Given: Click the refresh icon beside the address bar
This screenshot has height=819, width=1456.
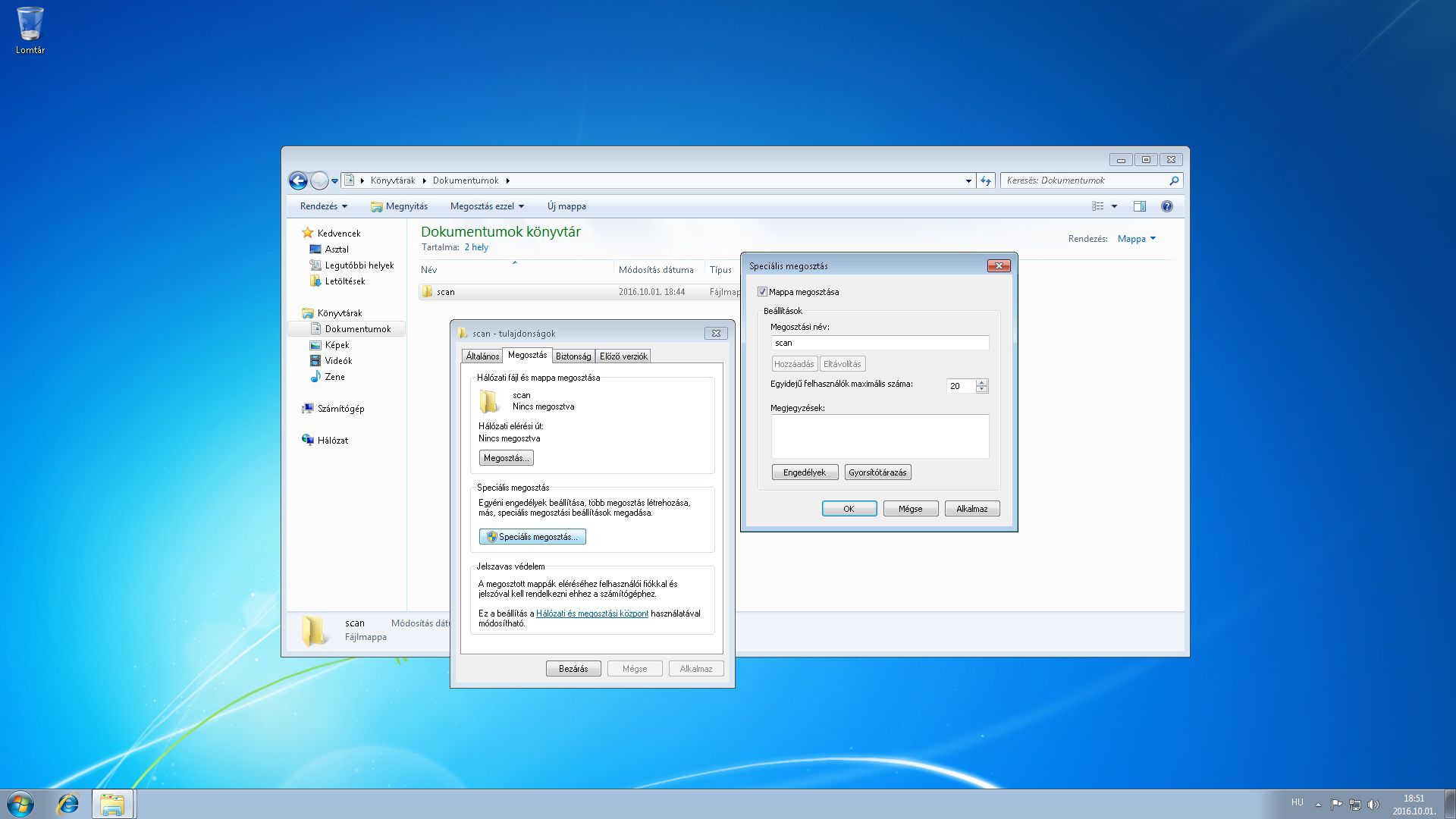Looking at the screenshot, I should pos(986,180).
